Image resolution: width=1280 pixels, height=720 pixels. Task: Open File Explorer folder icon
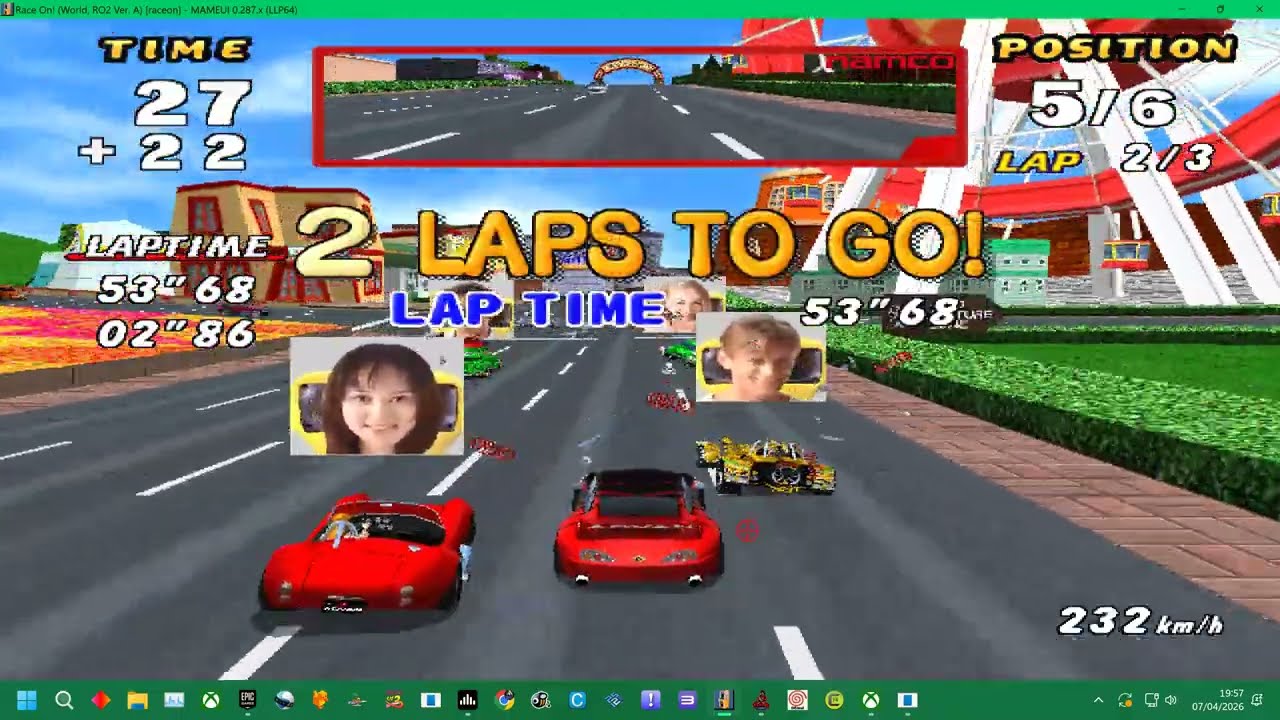[137, 700]
